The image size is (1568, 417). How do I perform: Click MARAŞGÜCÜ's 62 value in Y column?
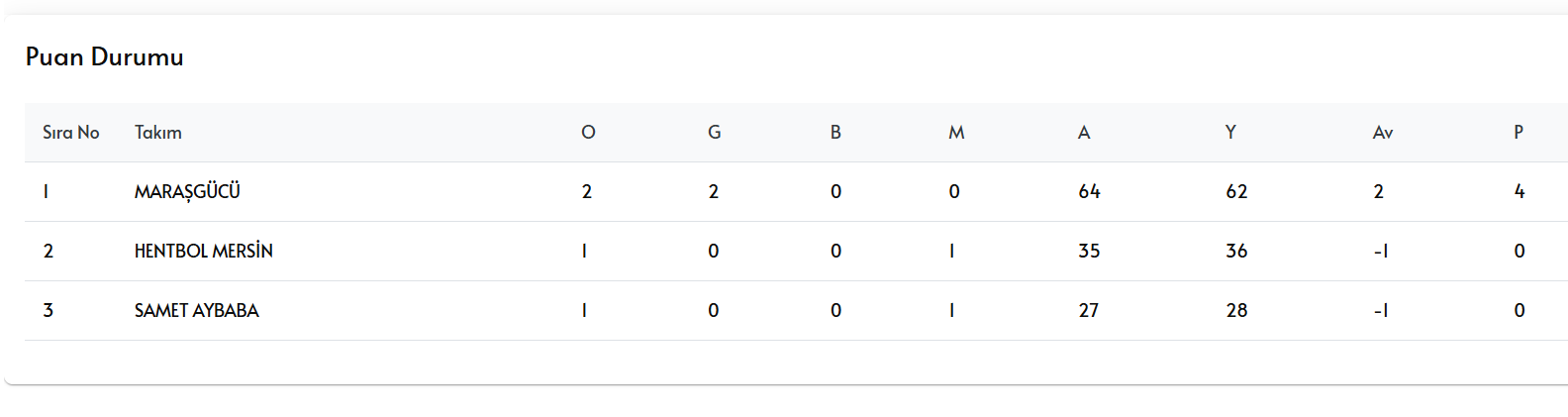pyautogui.click(x=1236, y=191)
